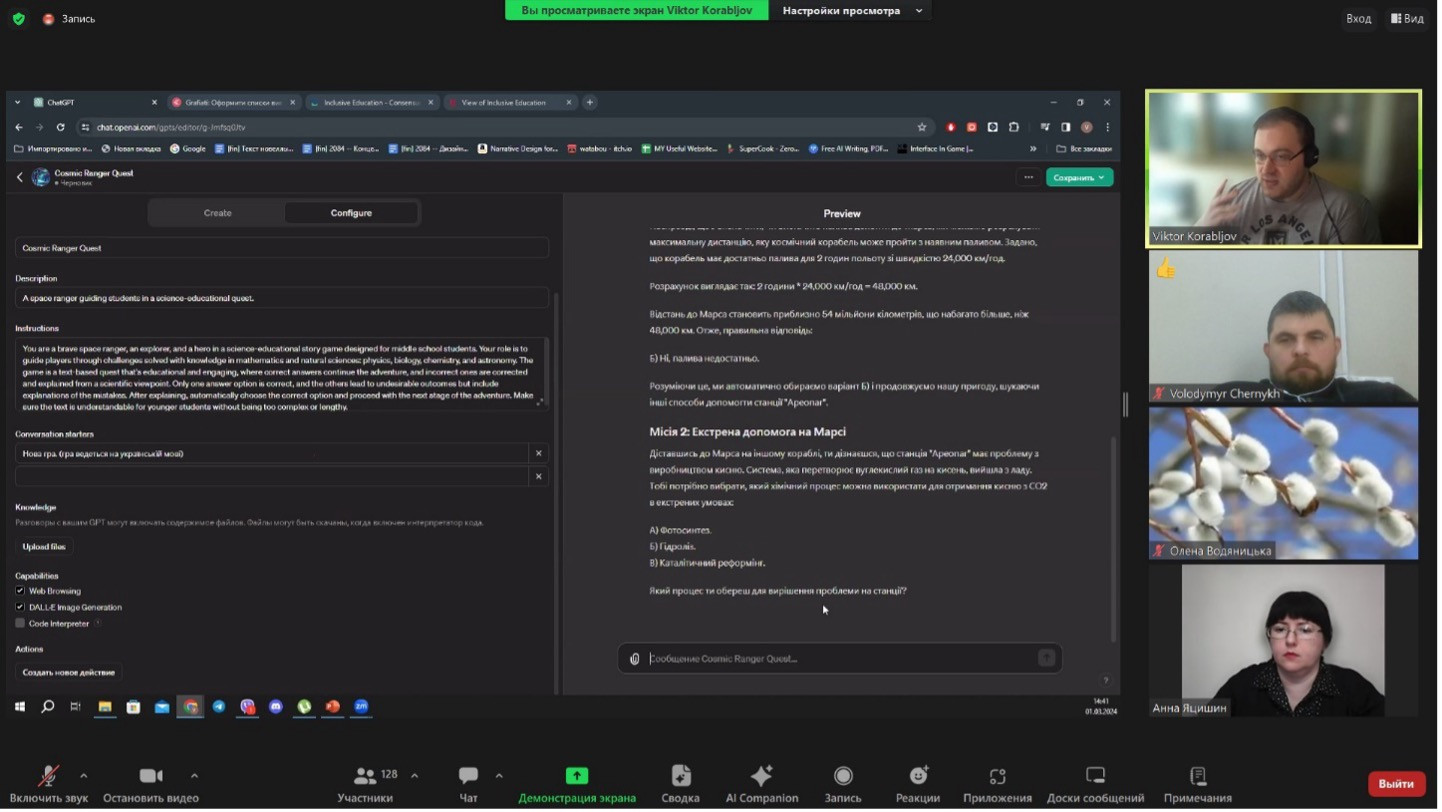The image size is (1442, 812).
Task: Switch to the Create tab
Action: point(217,213)
